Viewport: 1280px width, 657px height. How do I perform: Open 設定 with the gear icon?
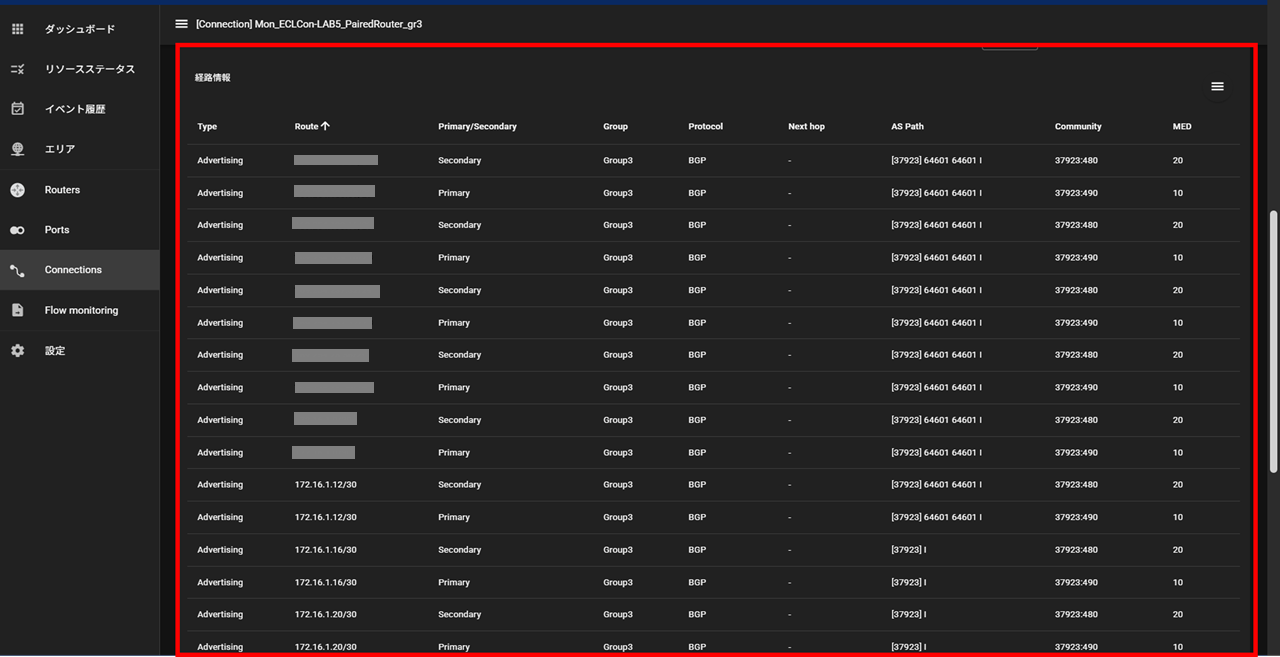(x=16, y=350)
